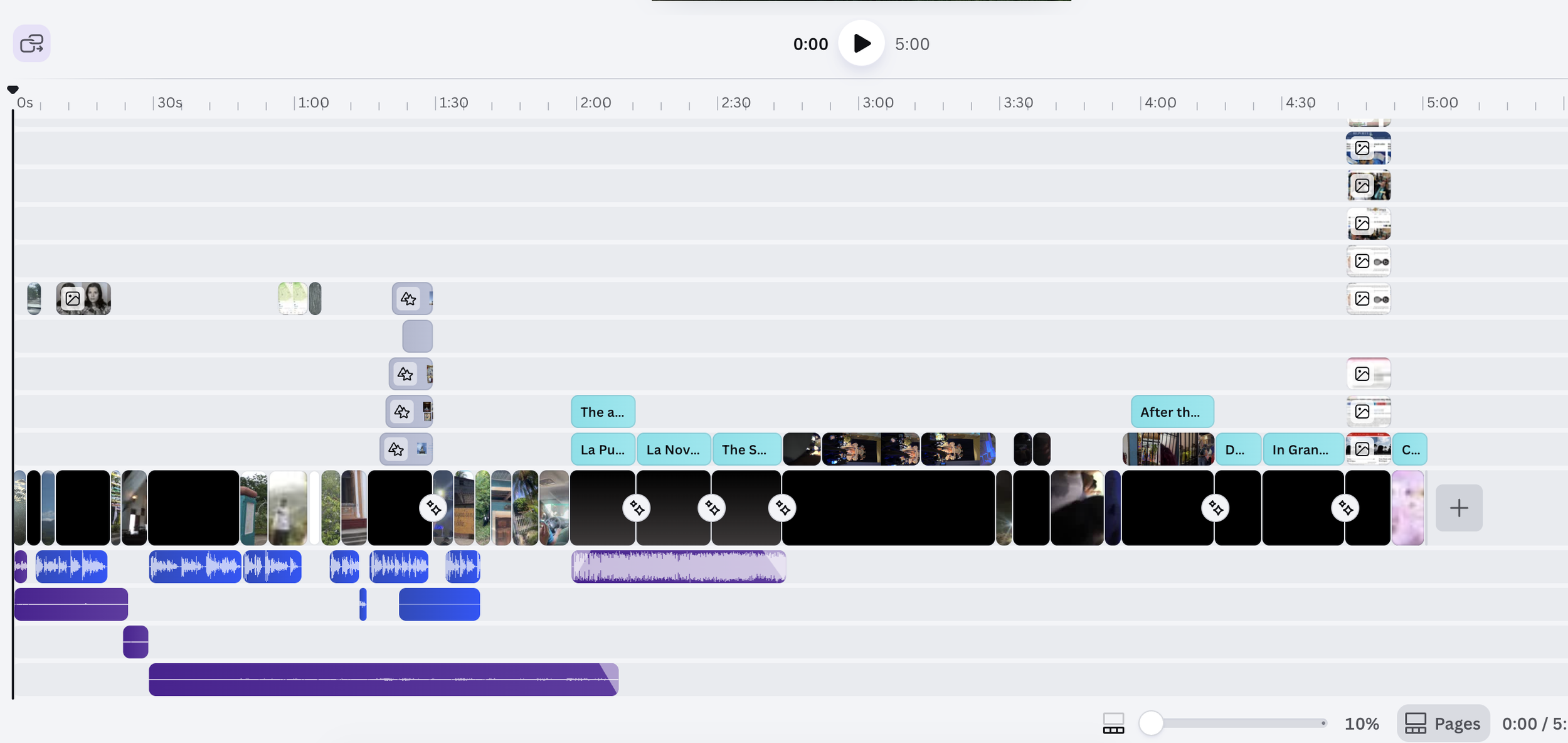The width and height of the screenshot is (1568, 743).
Task: Click the transition icon near 1:30 on video track
Action: click(x=433, y=508)
